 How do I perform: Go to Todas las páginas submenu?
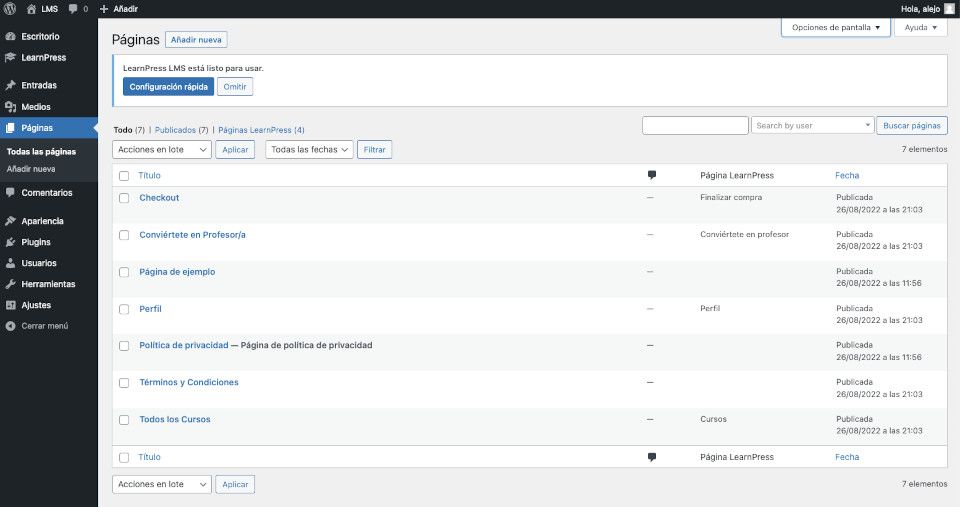tap(41, 151)
